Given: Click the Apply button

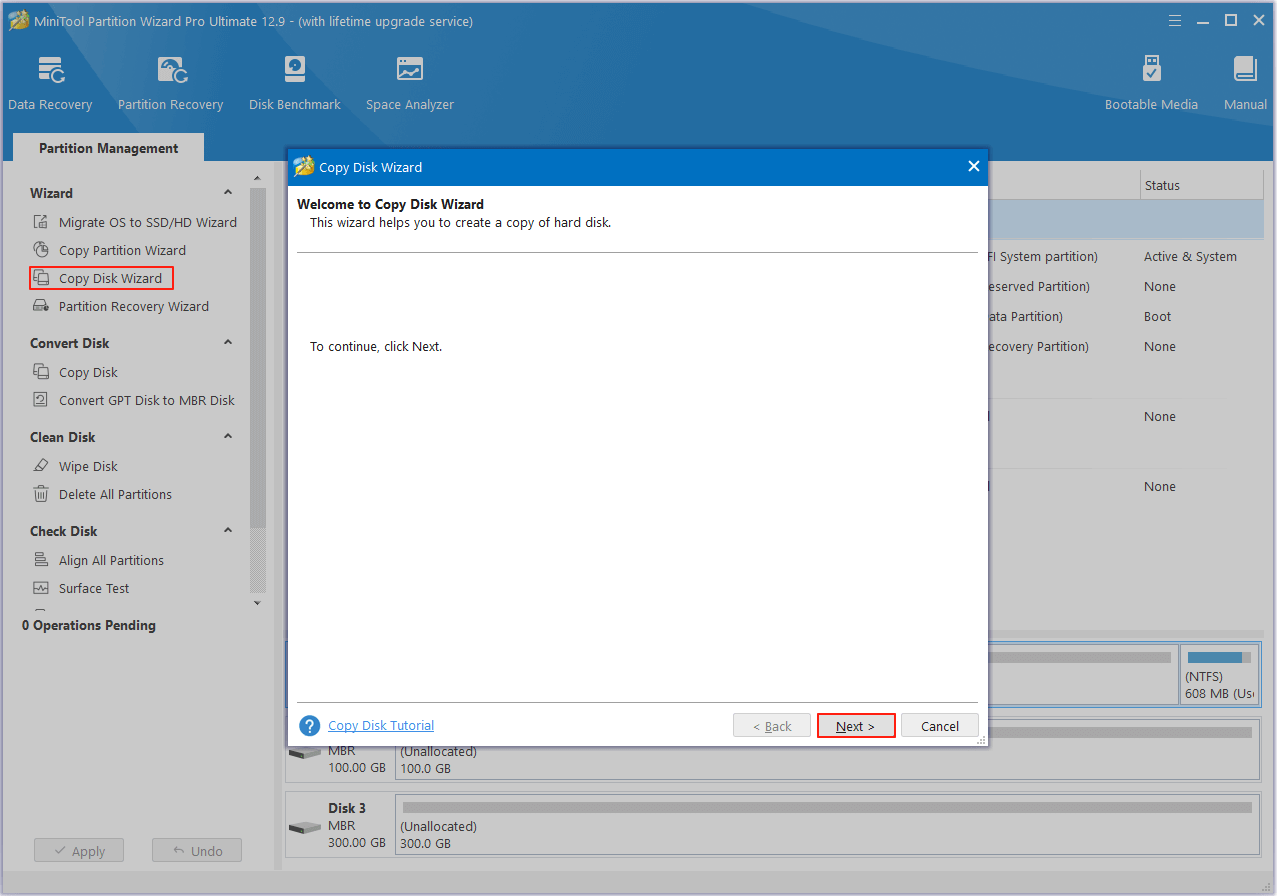Looking at the screenshot, I should click(78, 851).
